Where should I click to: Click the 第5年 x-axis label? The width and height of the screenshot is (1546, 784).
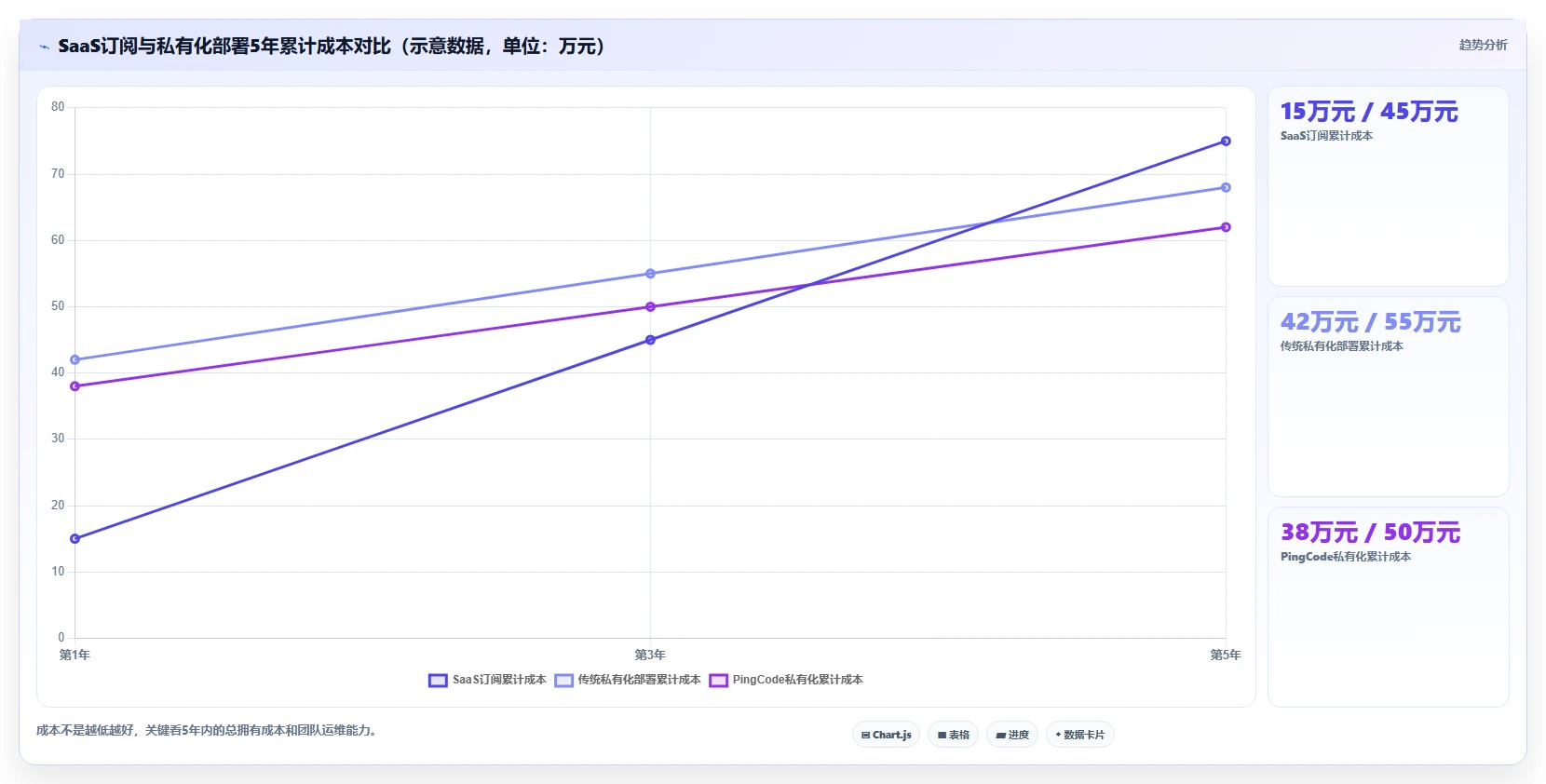coord(1226,655)
